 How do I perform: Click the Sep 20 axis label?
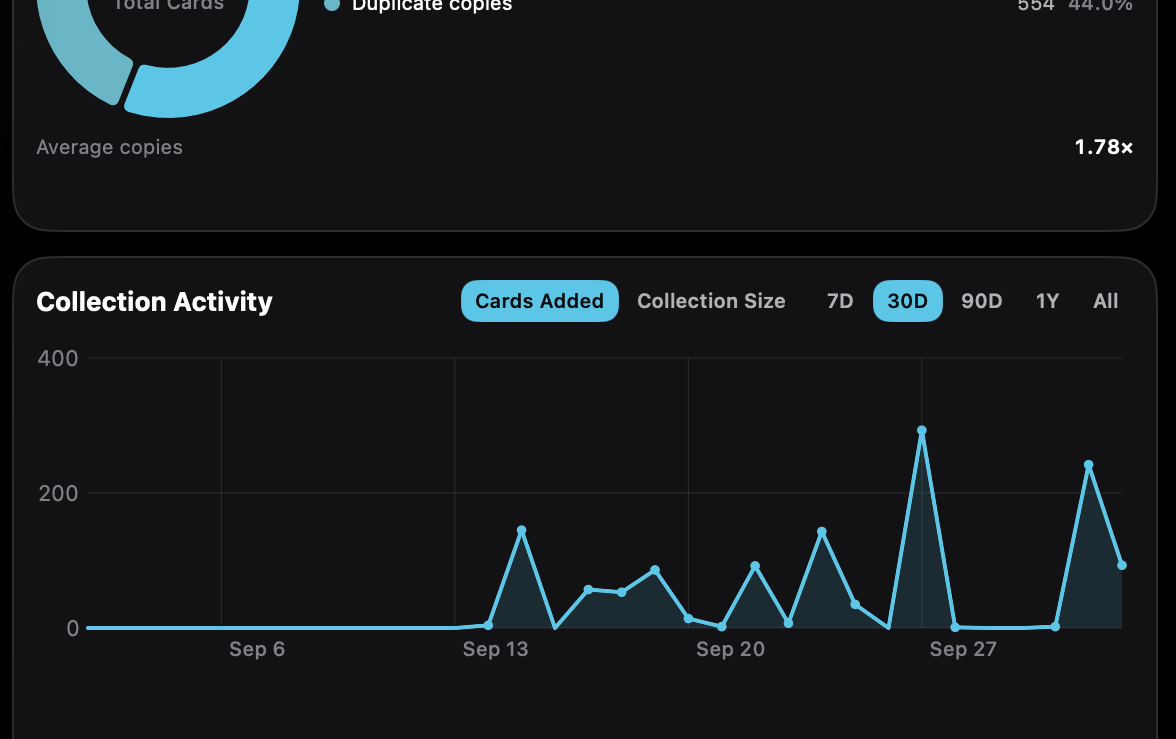click(x=730, y=649)
